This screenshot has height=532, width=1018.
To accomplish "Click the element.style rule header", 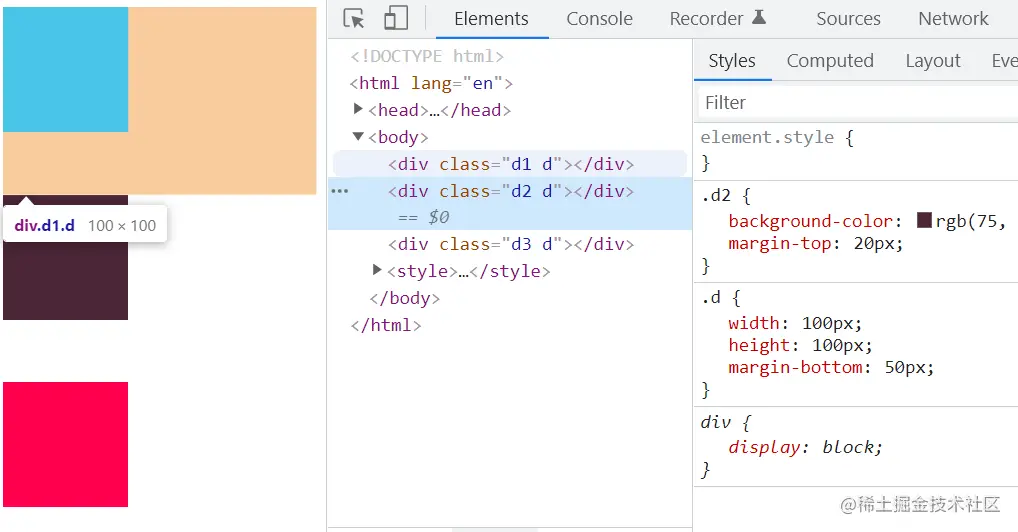I will point(777,137).
